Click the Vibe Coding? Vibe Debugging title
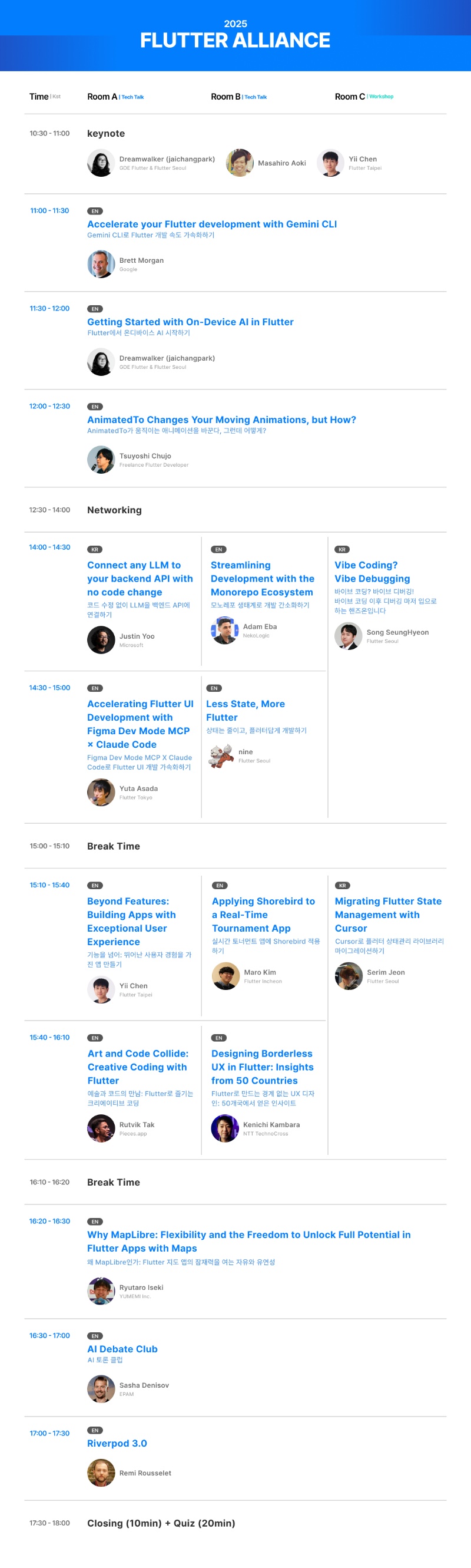471x1568 pixels. 372,572
